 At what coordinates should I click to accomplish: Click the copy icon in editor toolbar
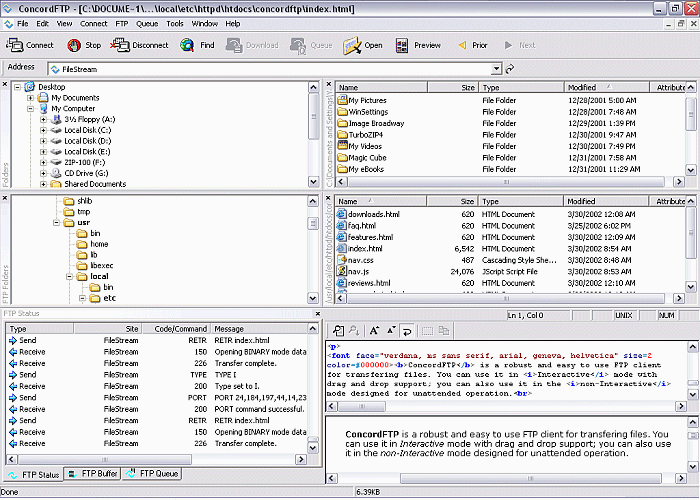coord(444,331)
